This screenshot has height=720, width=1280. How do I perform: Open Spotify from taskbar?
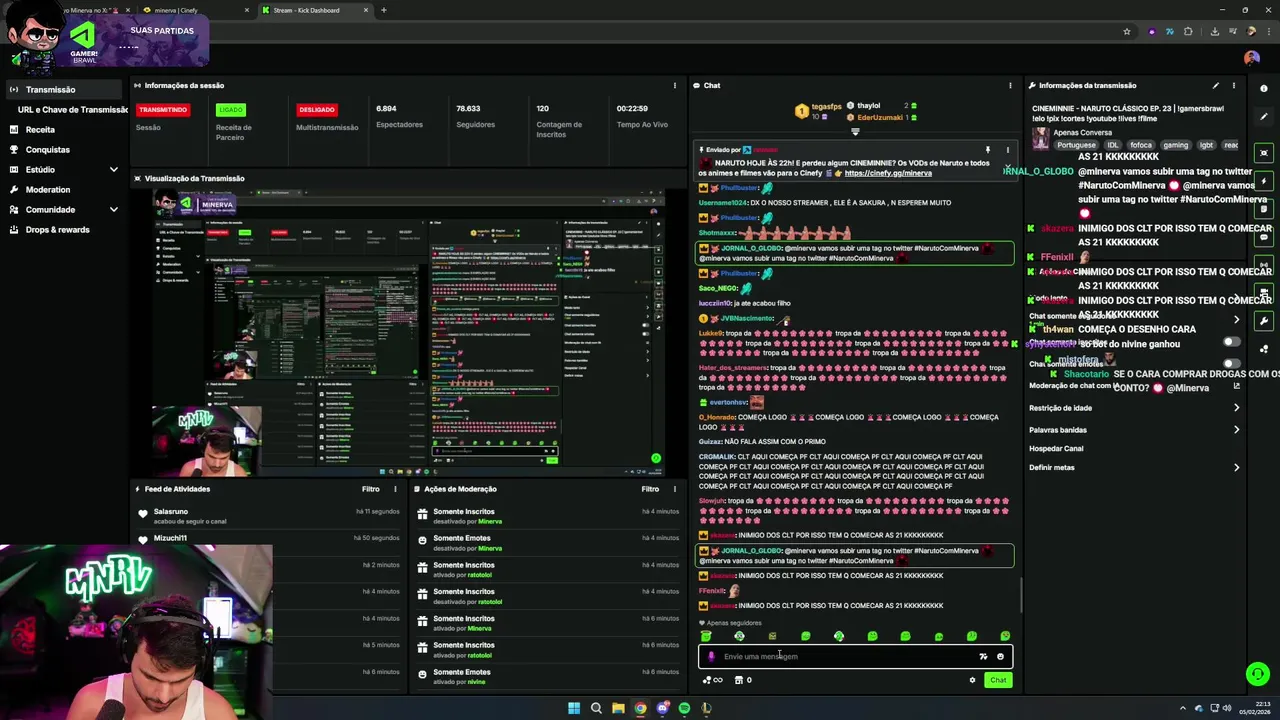point(684,708)
